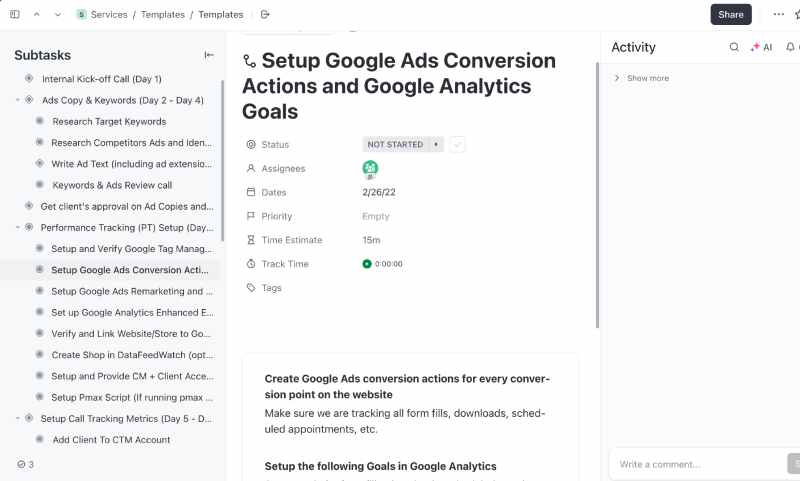
Task: Click the Services space icon in breadcrumb
Action: [81, 14]
